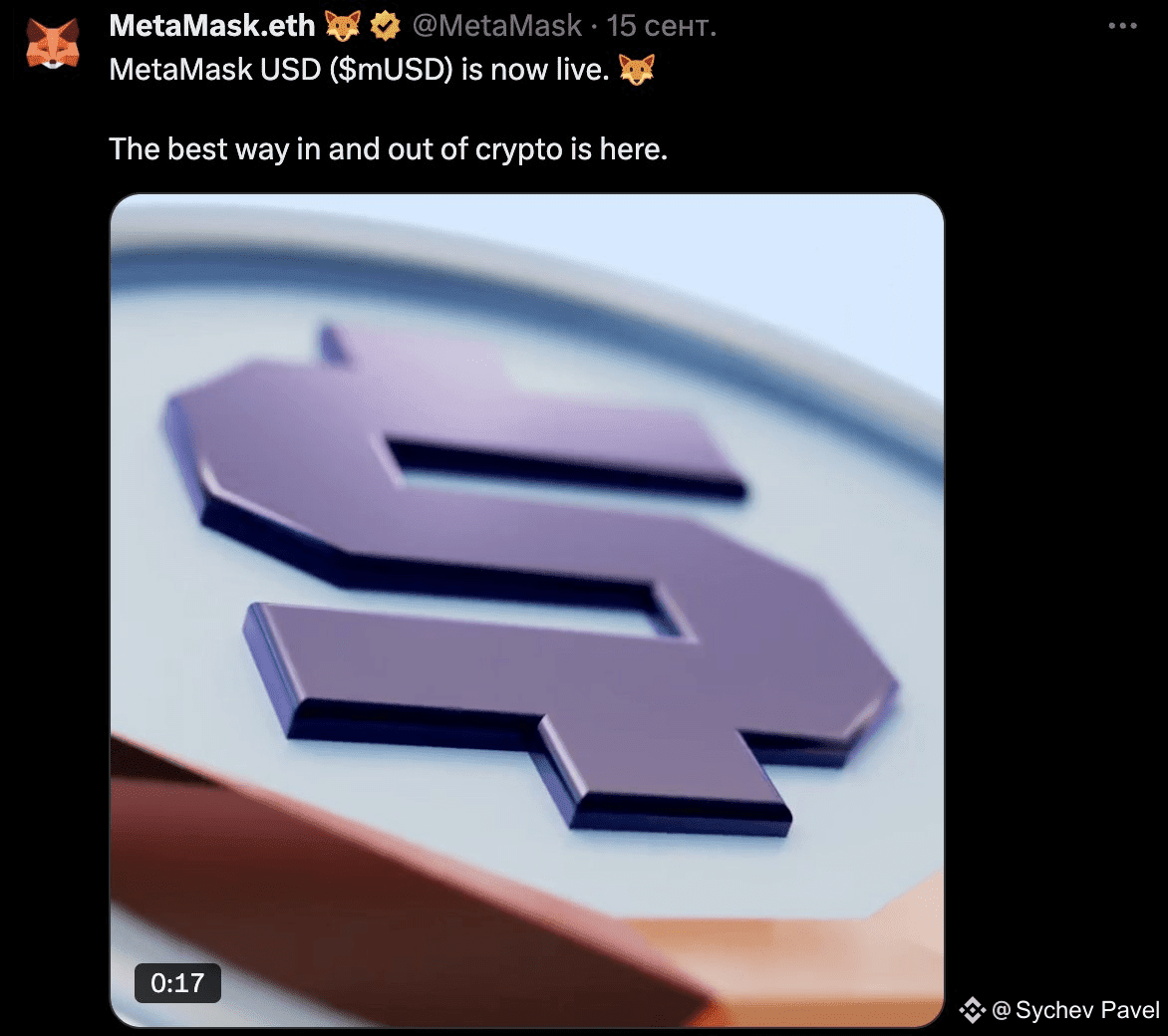Screen dimensions: 1168x1036
Task: Click the "@ Sychev Pavel" watermark text
Action: pos(1075,1010)
